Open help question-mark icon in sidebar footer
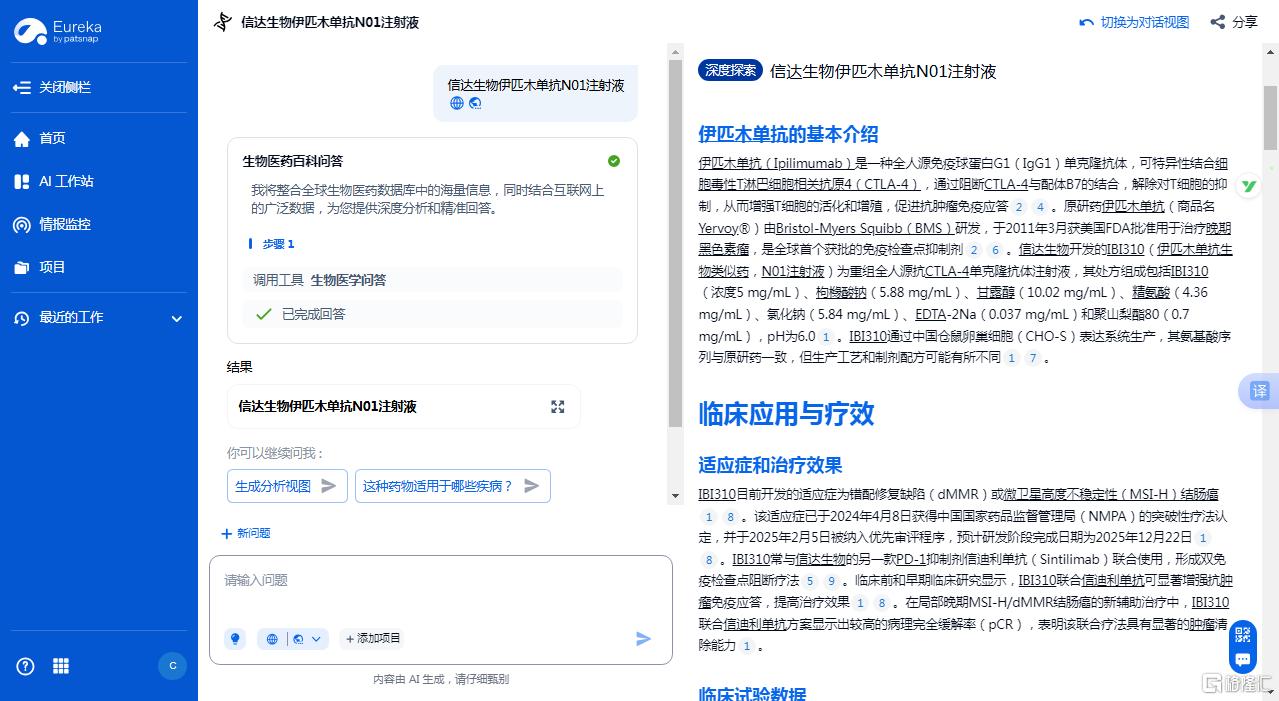The width and height of the screenshot is (1279, 701). pyautogui.click(x=25, y=666)
